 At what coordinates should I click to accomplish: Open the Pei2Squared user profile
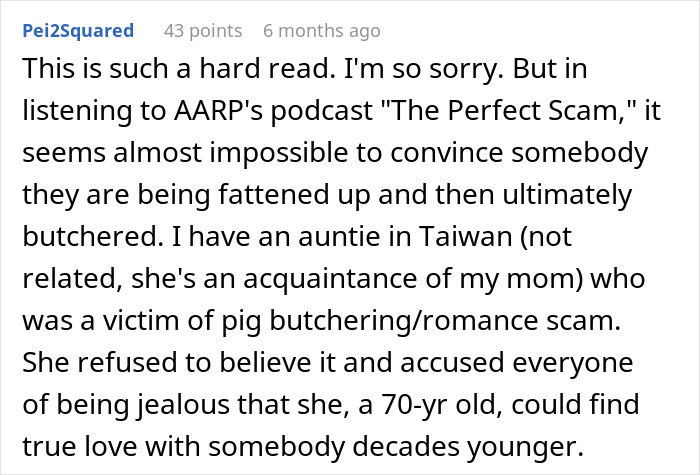pyautogui.click(x=77, y=31)
